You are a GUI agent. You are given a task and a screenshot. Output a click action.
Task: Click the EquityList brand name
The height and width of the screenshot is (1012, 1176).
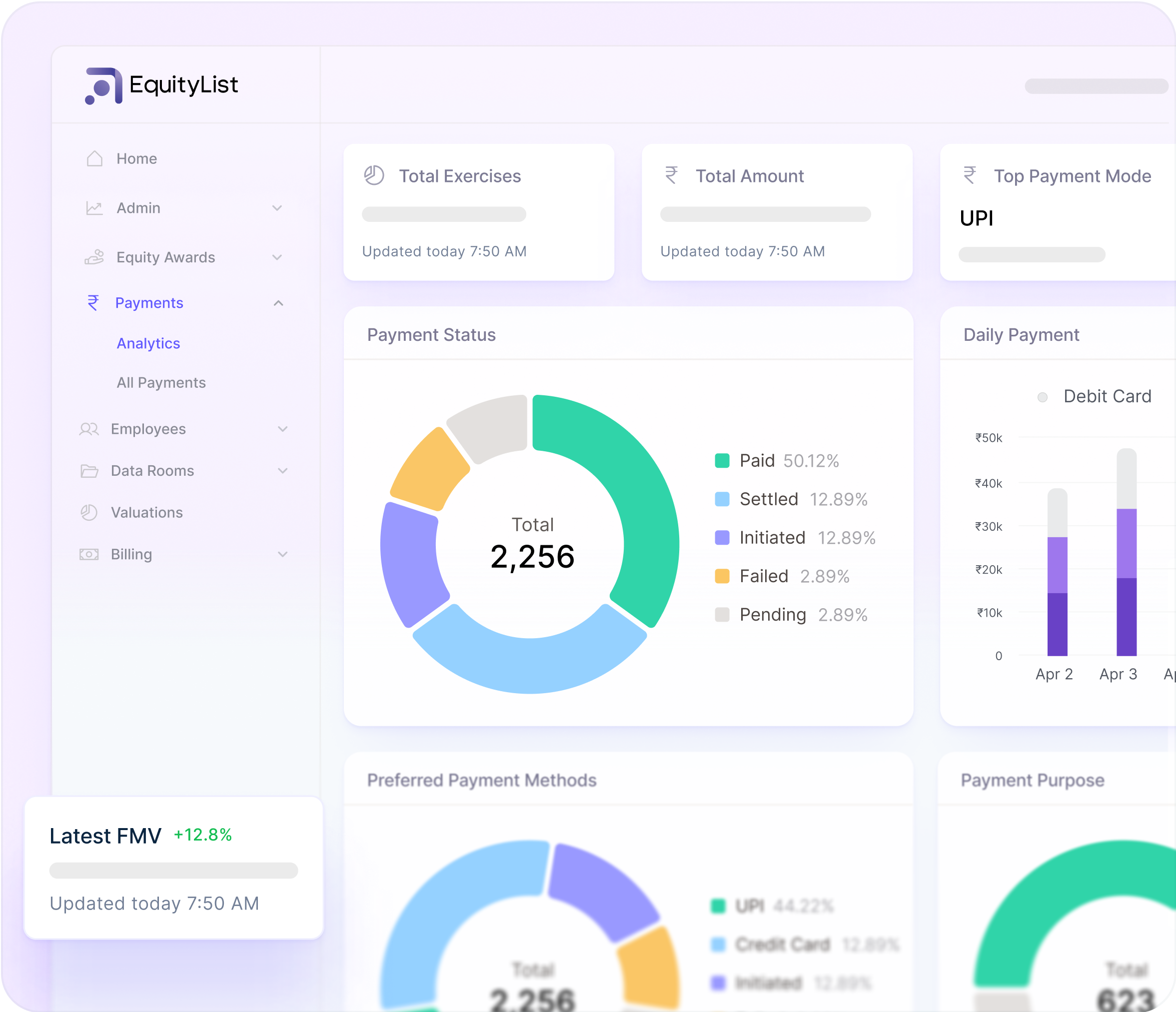pyautogui.click(x=184, y=84)
